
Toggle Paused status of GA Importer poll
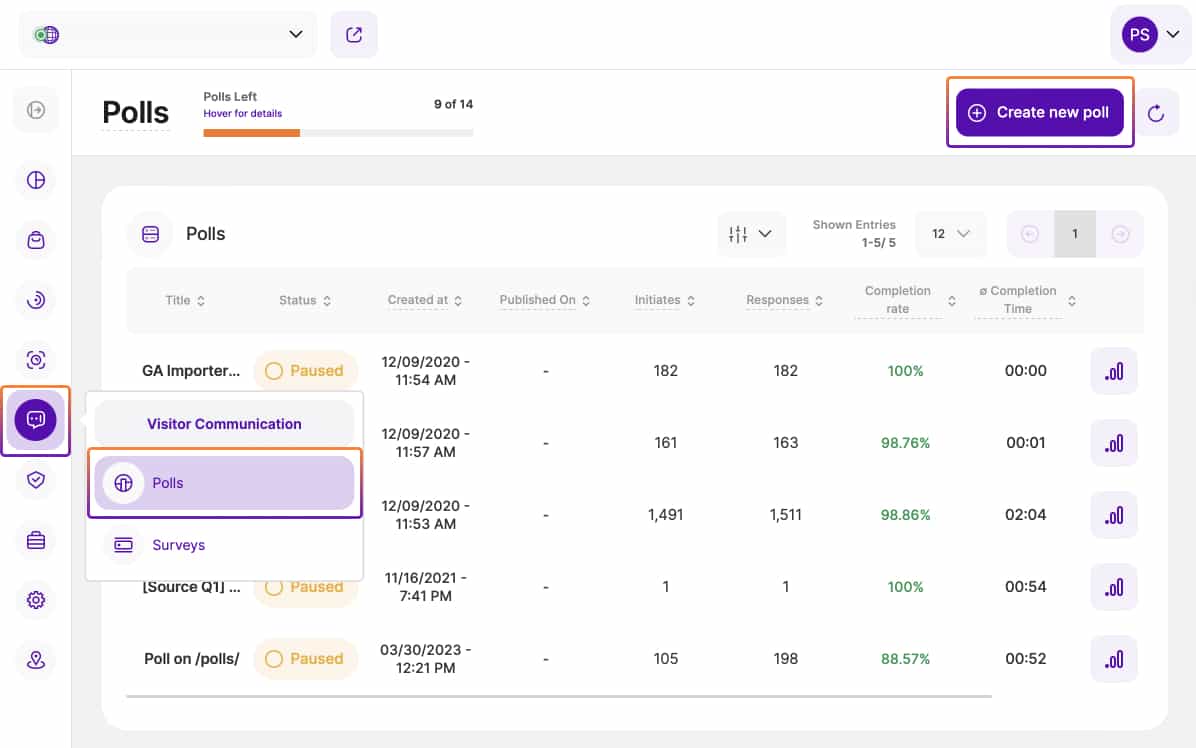pyautogui.click(x=306, y=371)
